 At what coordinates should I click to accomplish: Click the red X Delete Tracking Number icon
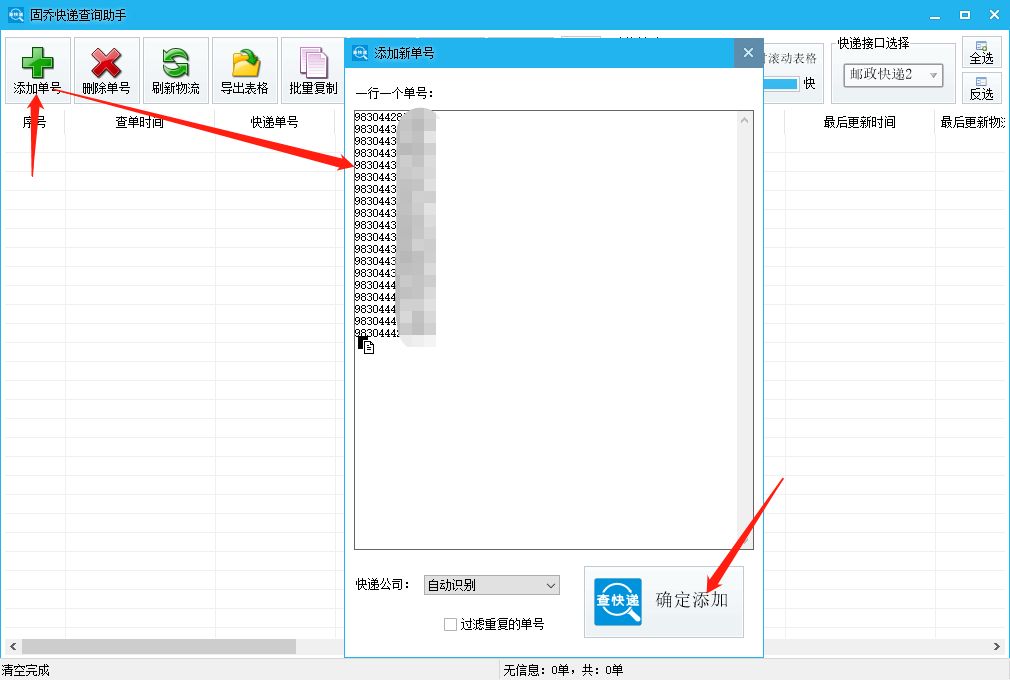point(106,63)
